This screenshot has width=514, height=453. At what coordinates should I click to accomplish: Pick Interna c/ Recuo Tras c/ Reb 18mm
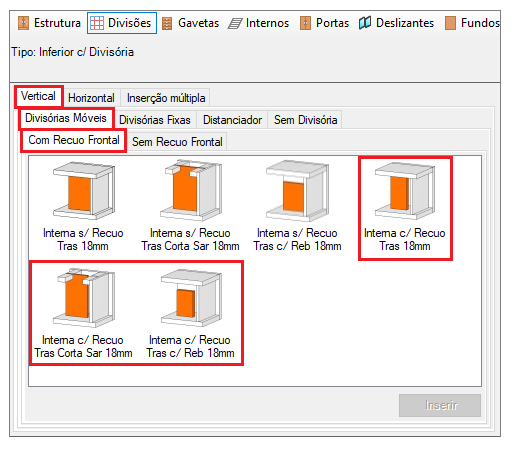tap(190, 313)
